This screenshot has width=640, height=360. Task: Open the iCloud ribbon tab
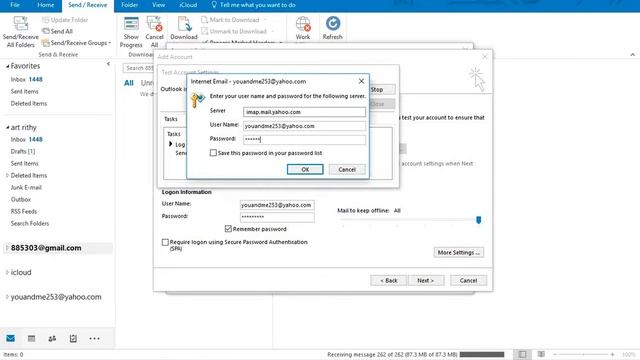pyautogui.click(x=188, y=5)
